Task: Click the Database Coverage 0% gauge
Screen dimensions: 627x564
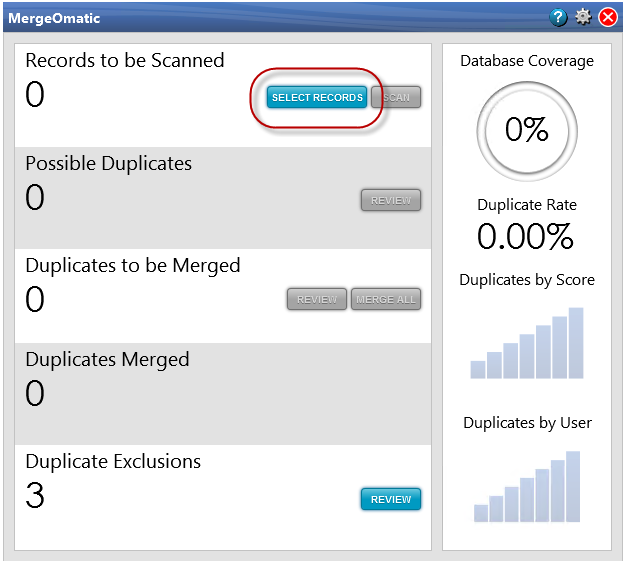Action: point(527,131)
